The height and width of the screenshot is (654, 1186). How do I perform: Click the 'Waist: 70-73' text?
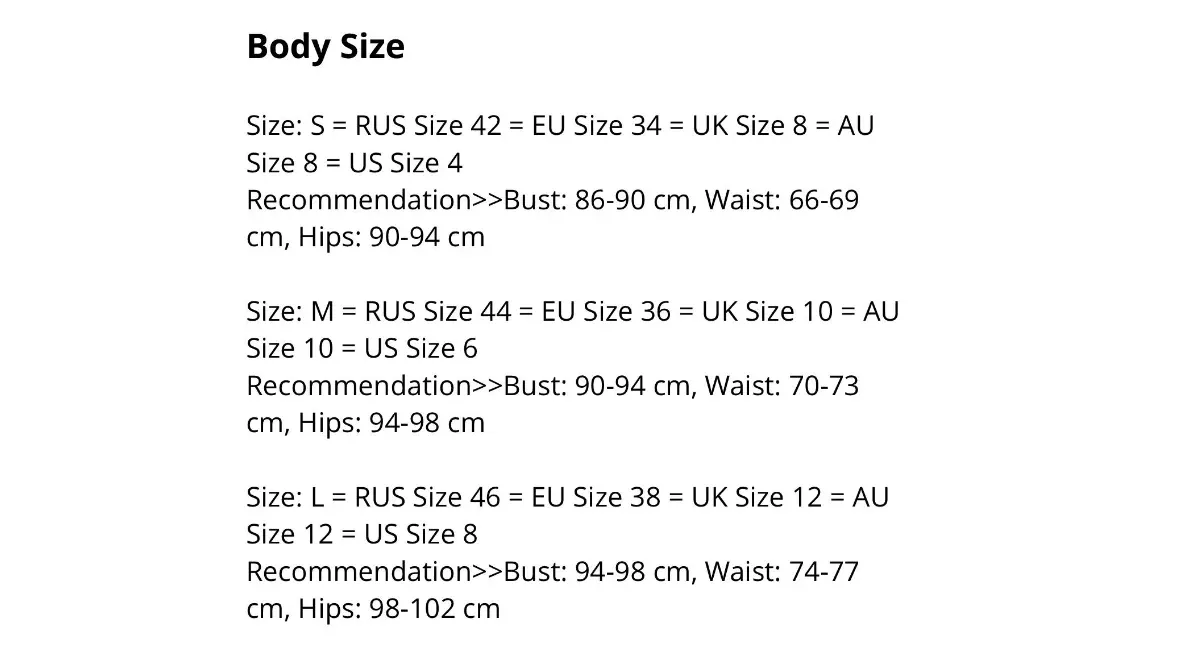(x=781, y=386)
